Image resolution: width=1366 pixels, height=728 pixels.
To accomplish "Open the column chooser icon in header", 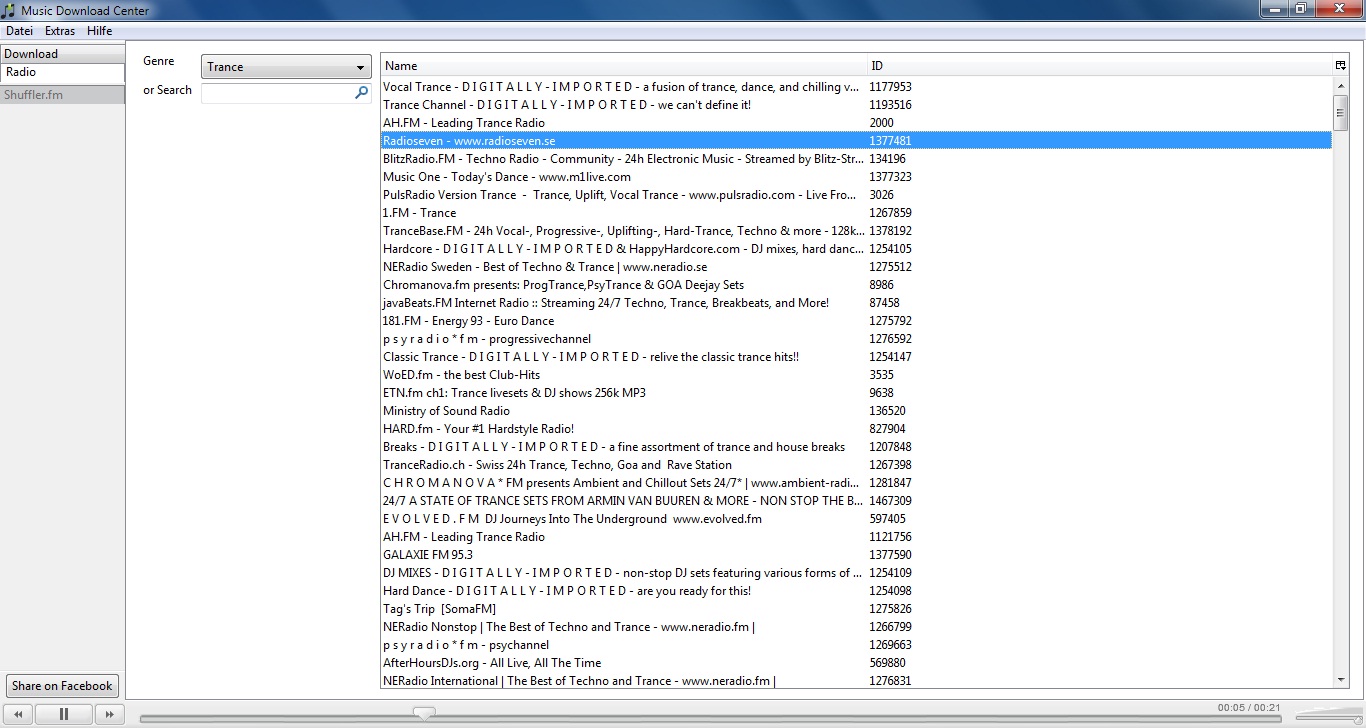I will pos(1341,65).
